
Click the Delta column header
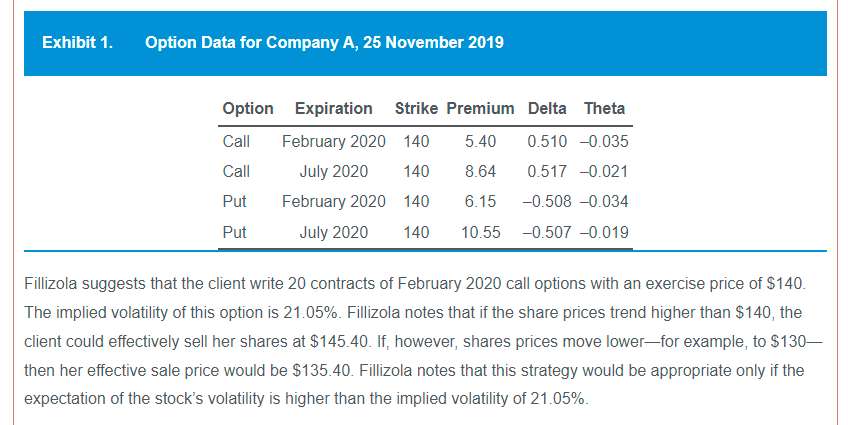pos(546,109)
